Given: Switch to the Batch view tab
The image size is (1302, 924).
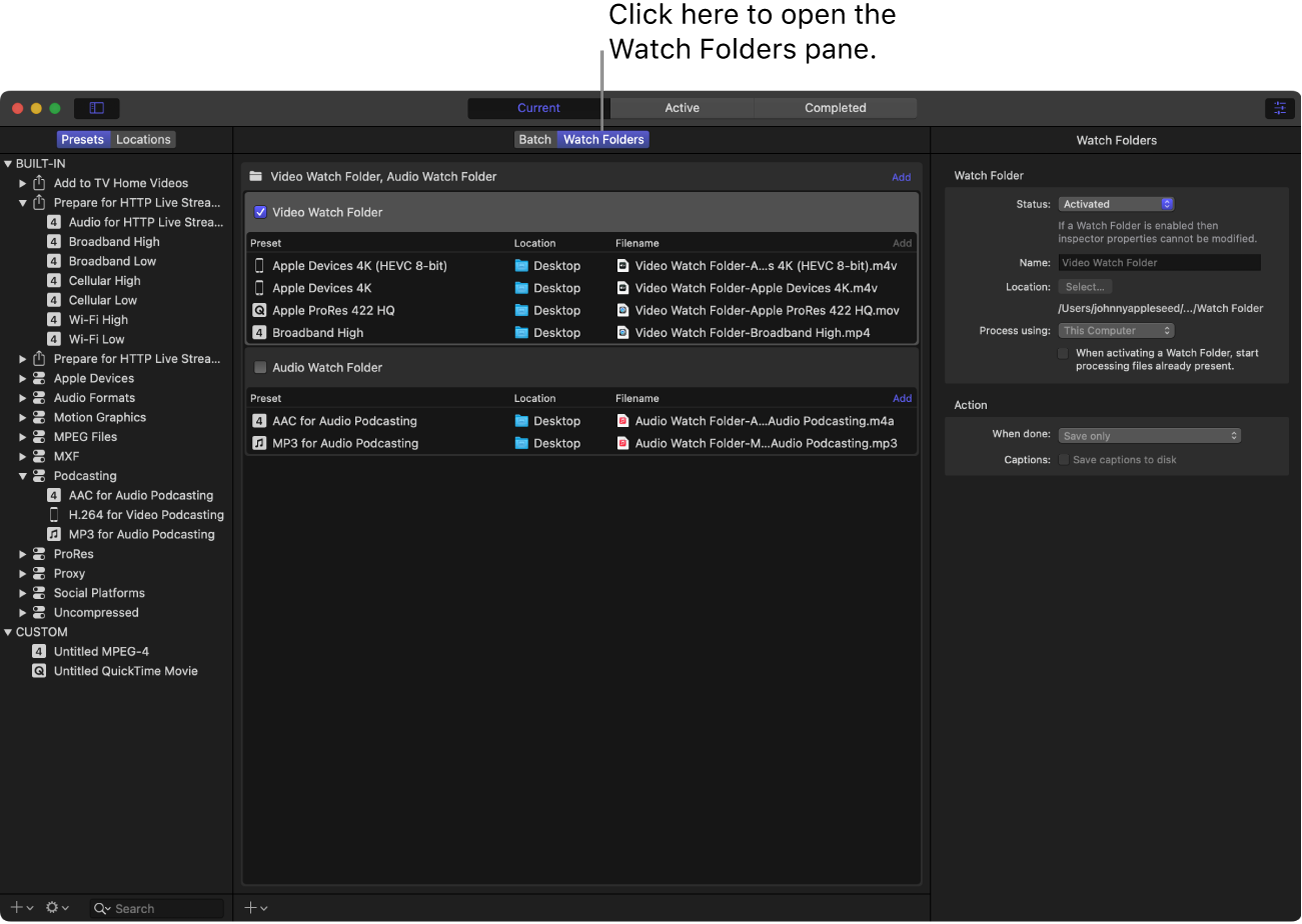Looking at the screenshot, I should 535,140.
